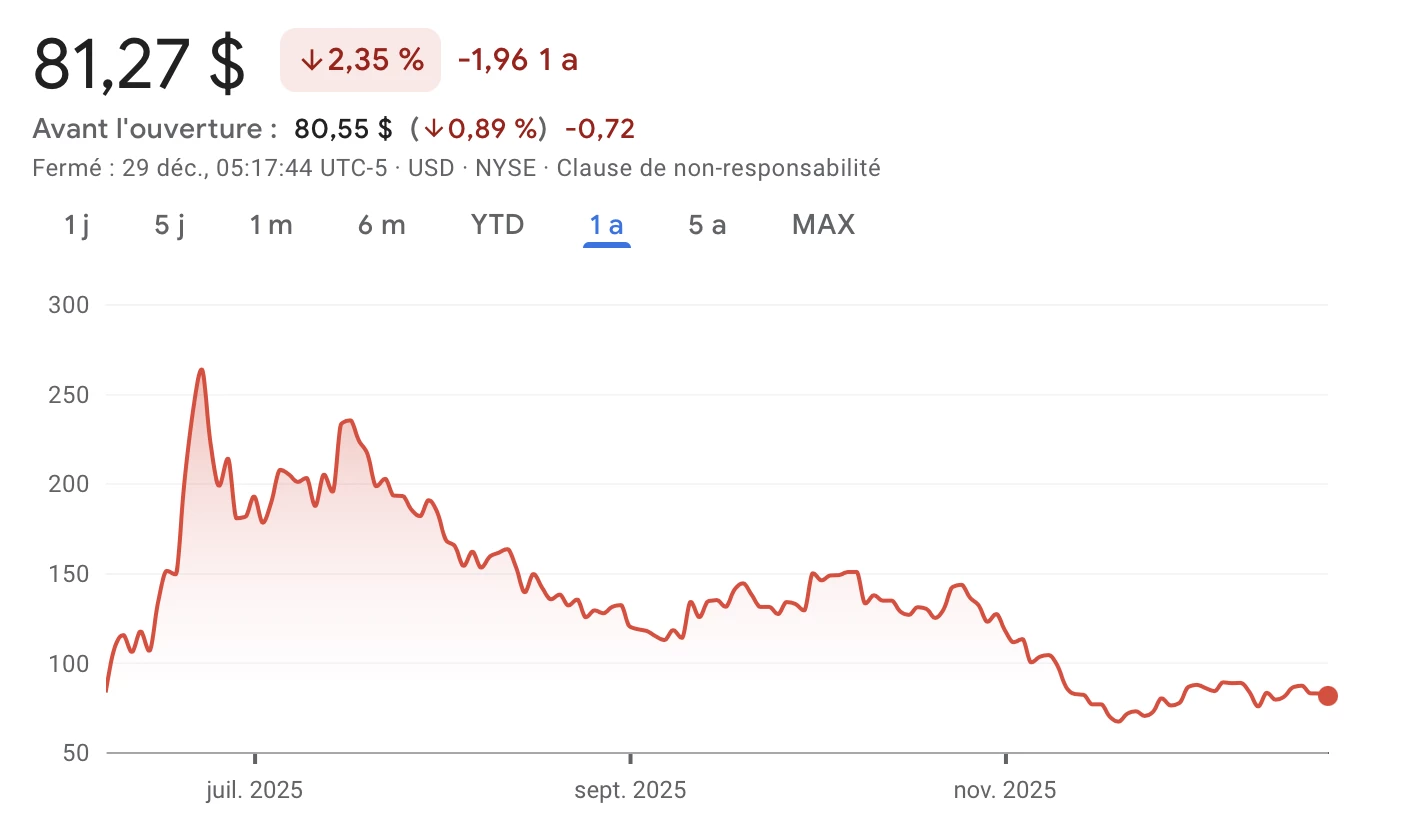Click the red down-arrow beside 2,35 %
The image size is (1404, 832).
tap(312, 60)
